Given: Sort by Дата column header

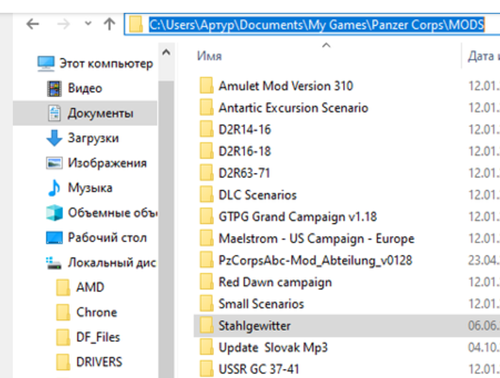Looking at the screenshot, I should click(483, 56).
